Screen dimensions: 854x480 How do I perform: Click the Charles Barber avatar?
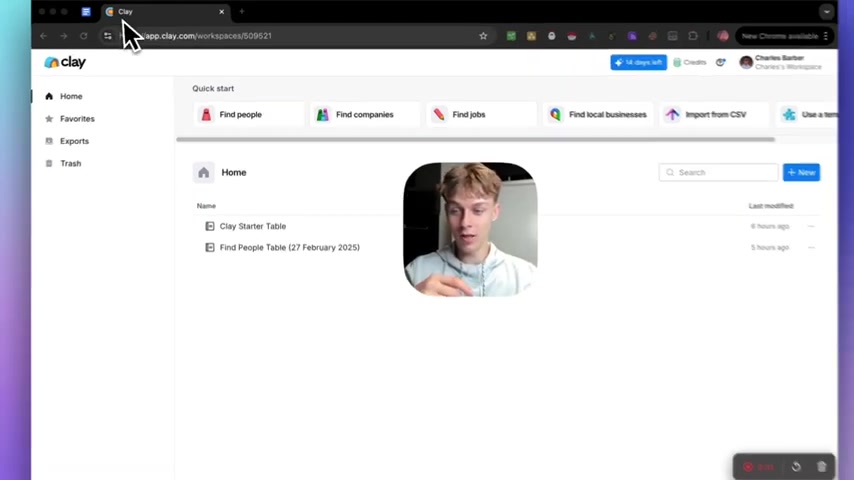tap(746, 63)
